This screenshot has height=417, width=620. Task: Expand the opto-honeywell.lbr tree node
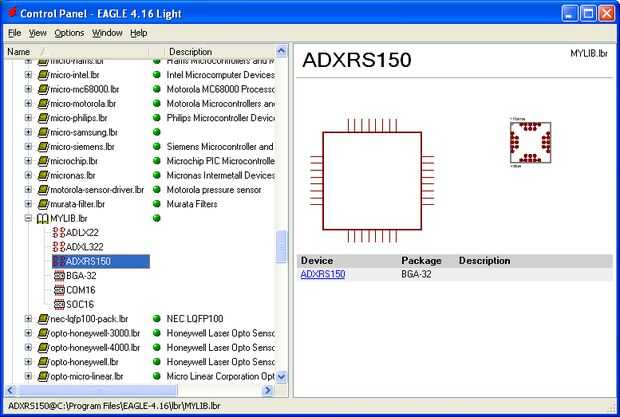click(x=28, y=362)
